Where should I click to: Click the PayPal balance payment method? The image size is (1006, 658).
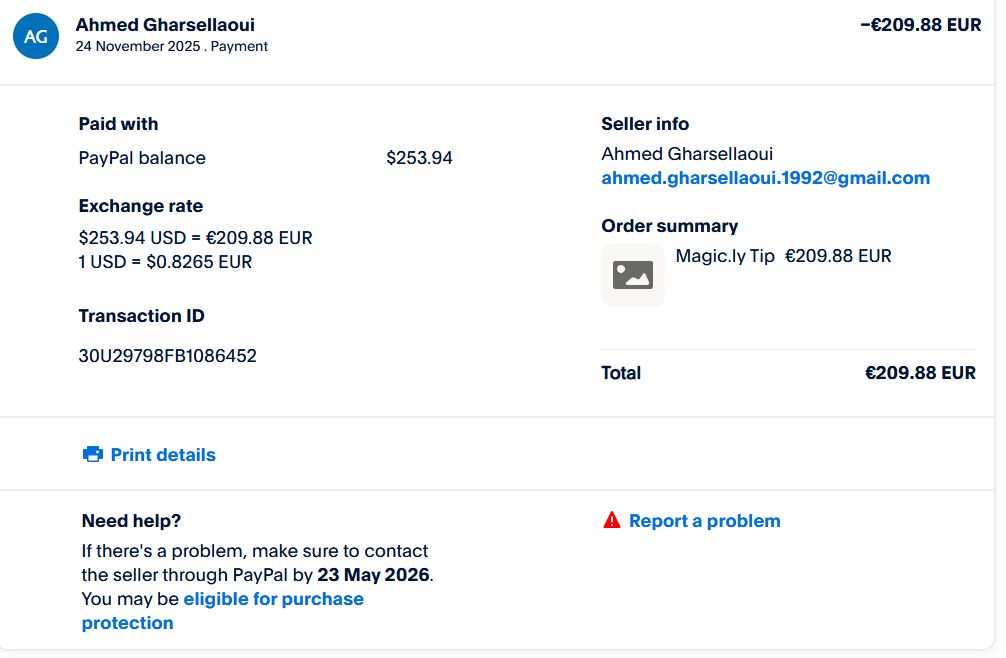click(142, 158)
